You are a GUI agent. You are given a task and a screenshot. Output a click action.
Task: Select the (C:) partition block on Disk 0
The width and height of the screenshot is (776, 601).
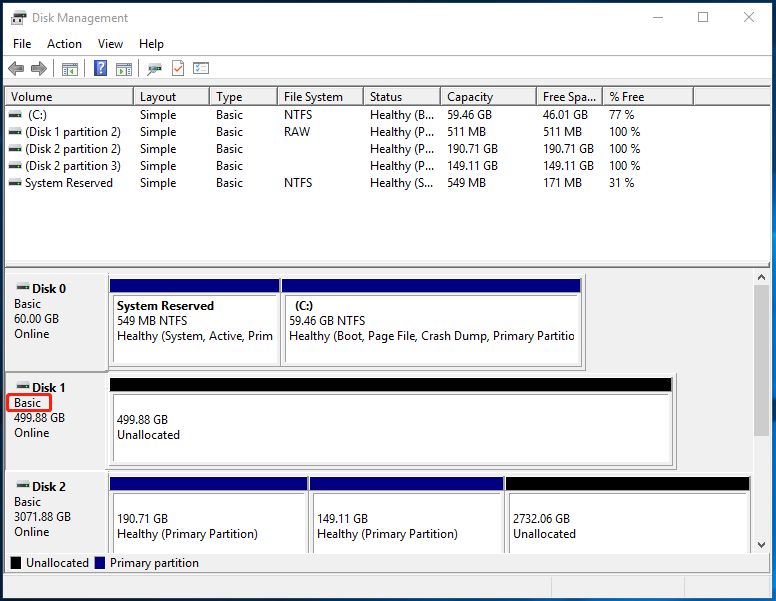[x=431, y=323]
